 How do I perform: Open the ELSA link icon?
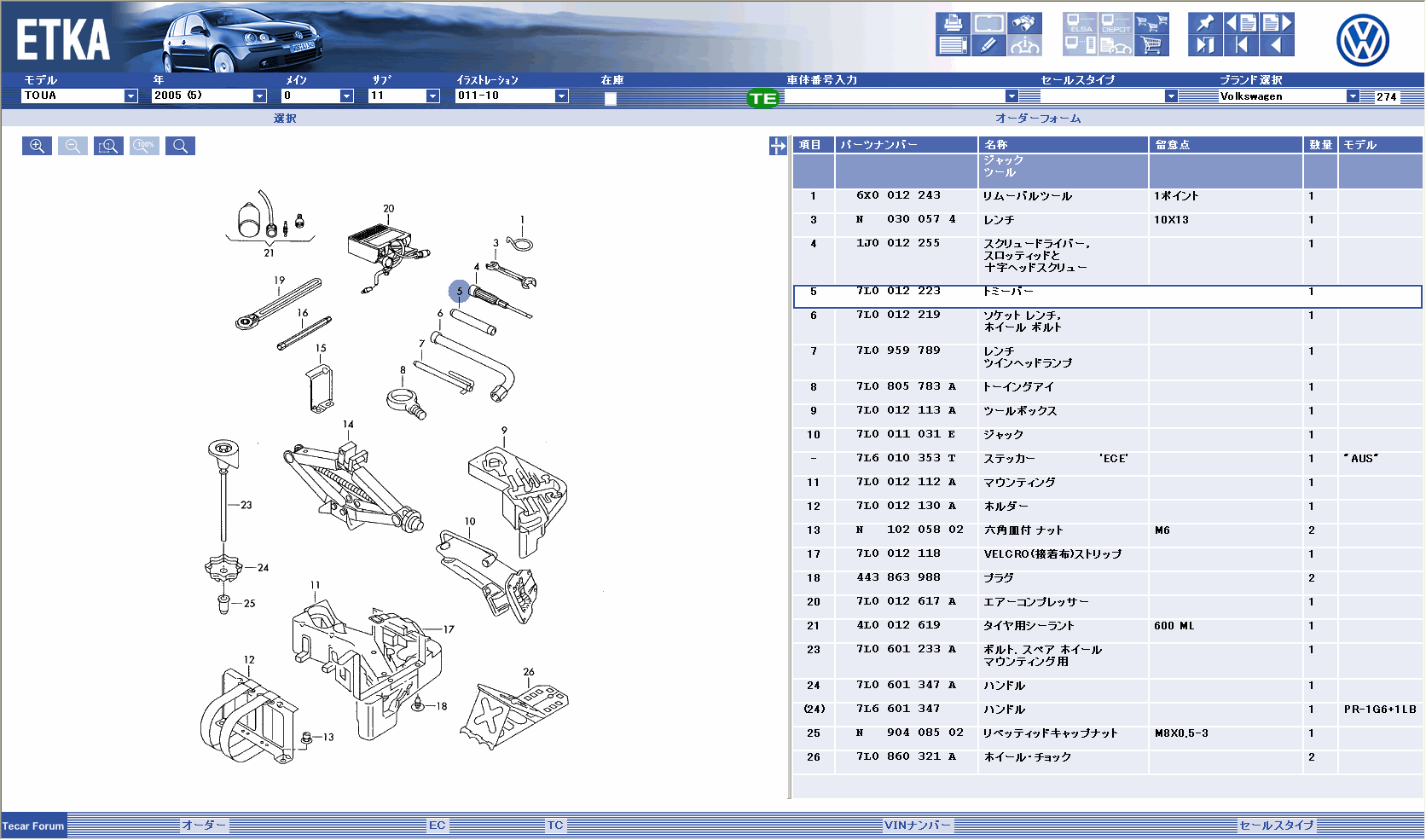coord(1081,23)
